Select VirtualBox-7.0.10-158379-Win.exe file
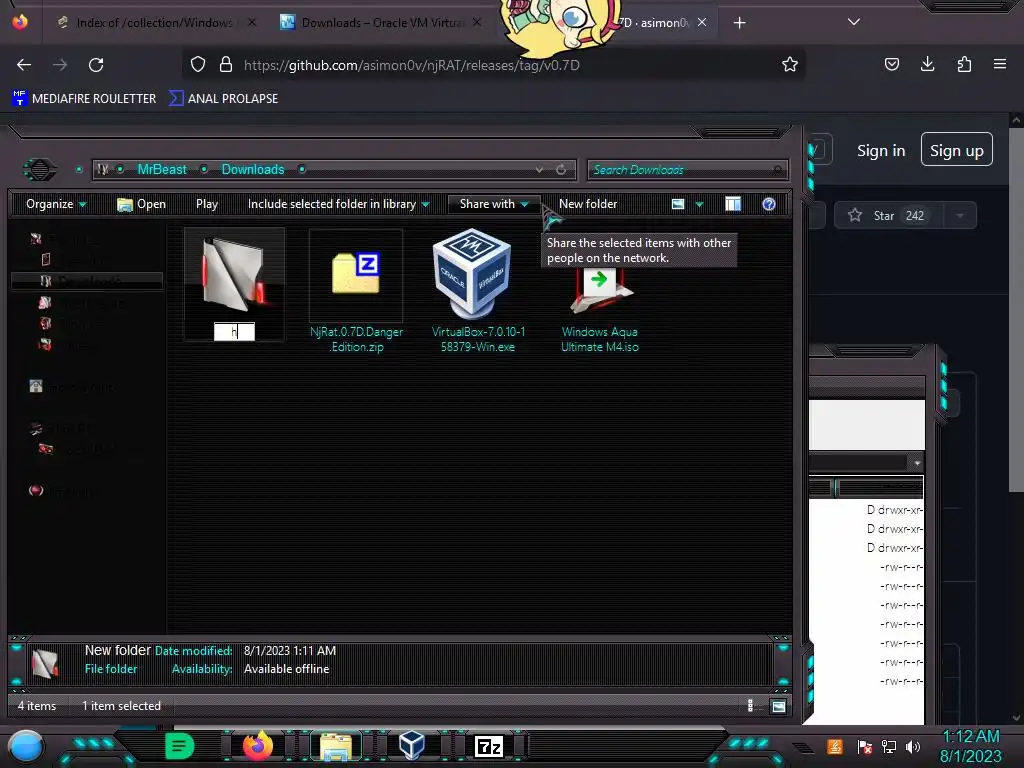Screen dimensions: 1024x768 pyautogui.click(x=478, y=291)
